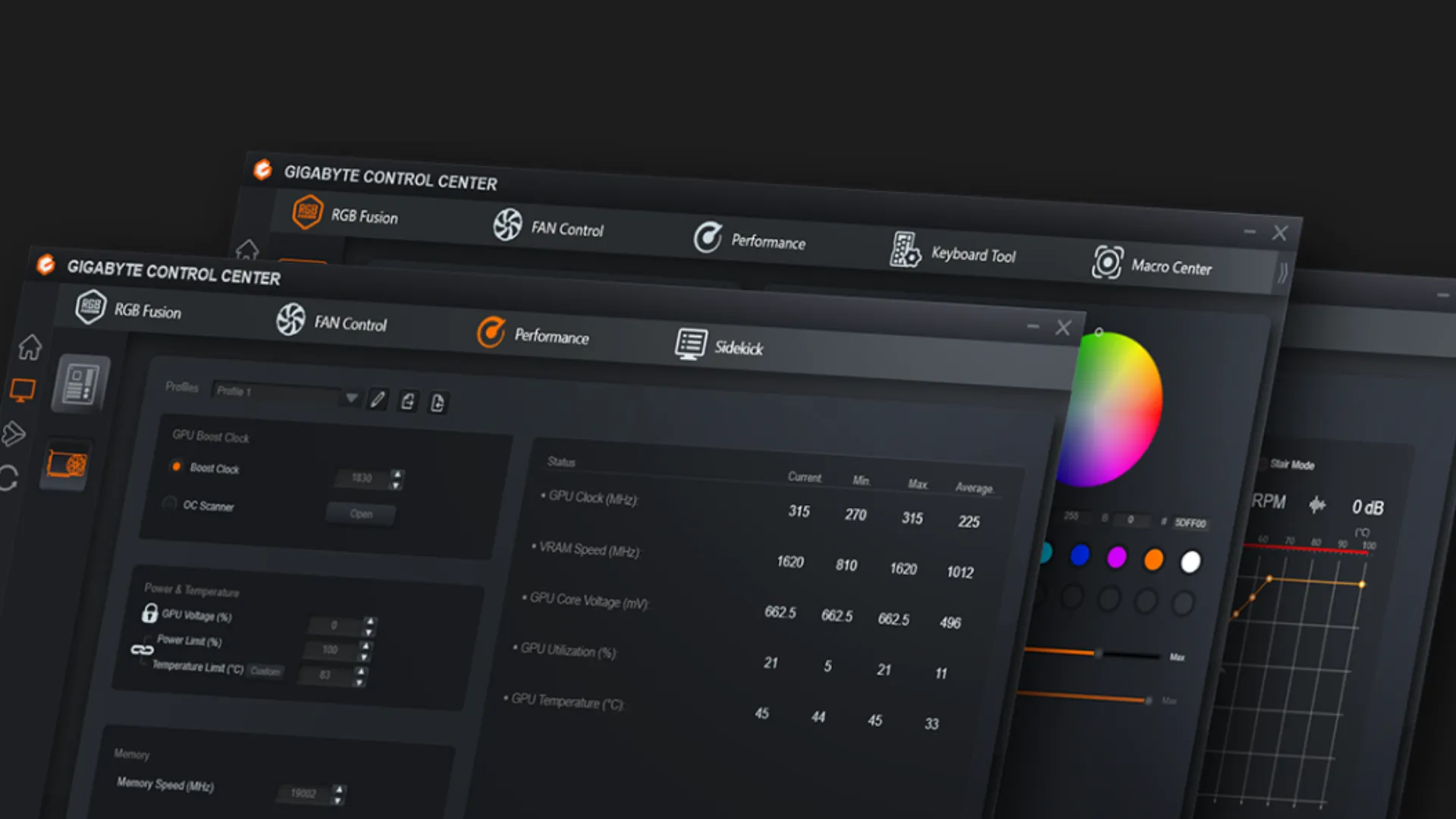Click the pencil edit profile icon
Image resolution: width=1456 pixels, height=819 pixels.
click(377, 399)
